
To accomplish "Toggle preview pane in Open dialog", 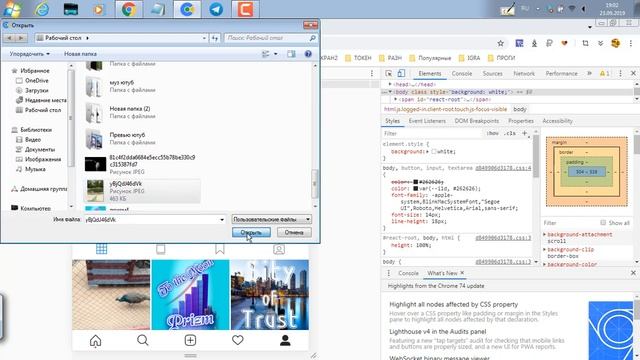I will click(291, 54).
